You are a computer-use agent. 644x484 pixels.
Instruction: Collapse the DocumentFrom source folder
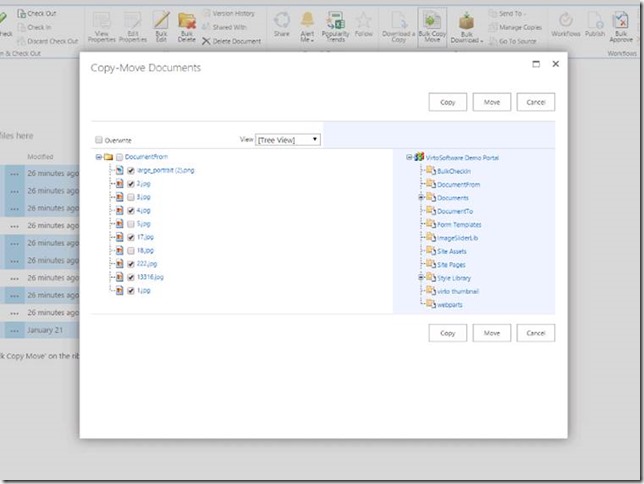tap(98, 157)
